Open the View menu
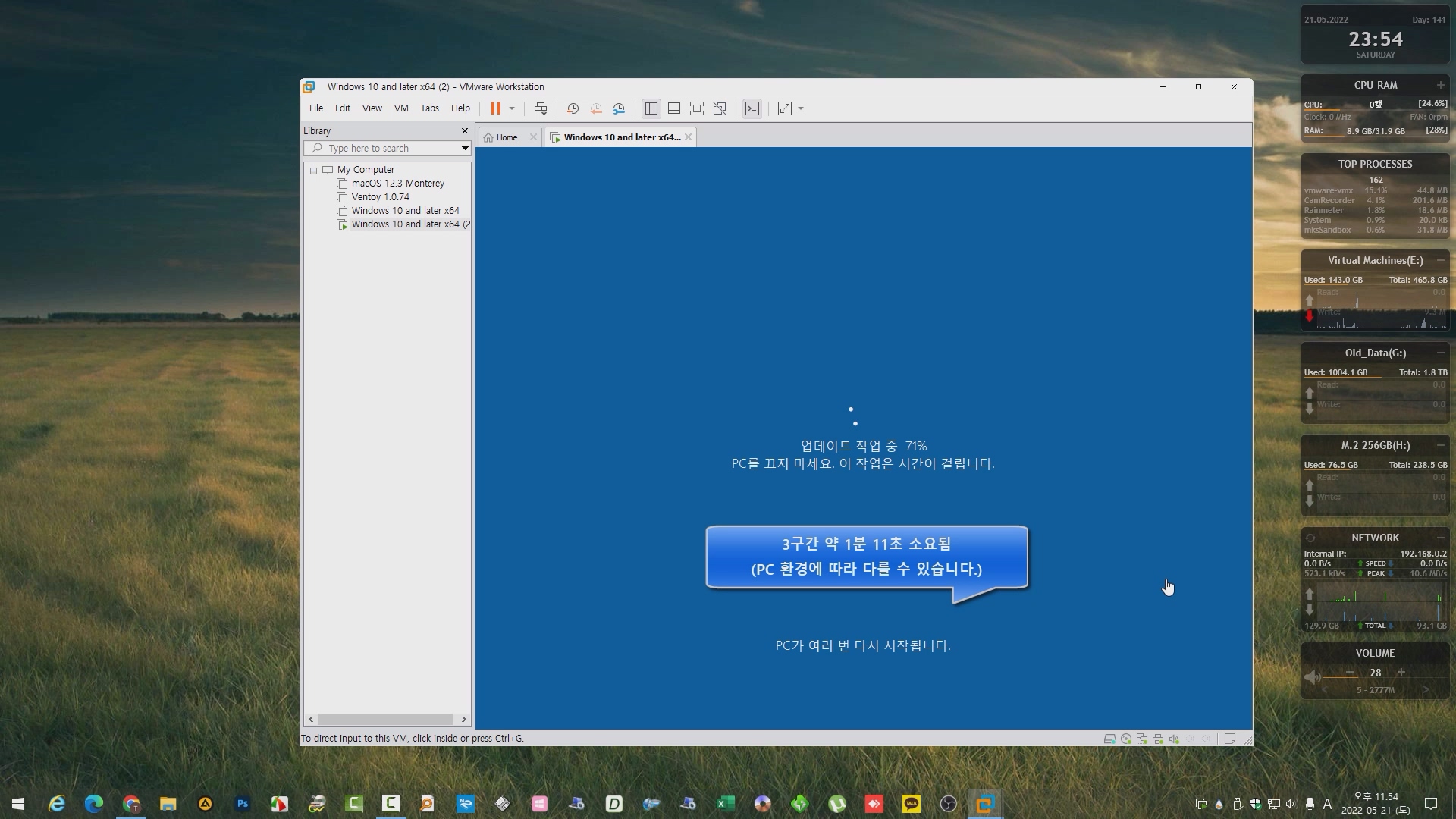Image resolution: width=1456 pixels, height=819 pixels. coord(372,108)
